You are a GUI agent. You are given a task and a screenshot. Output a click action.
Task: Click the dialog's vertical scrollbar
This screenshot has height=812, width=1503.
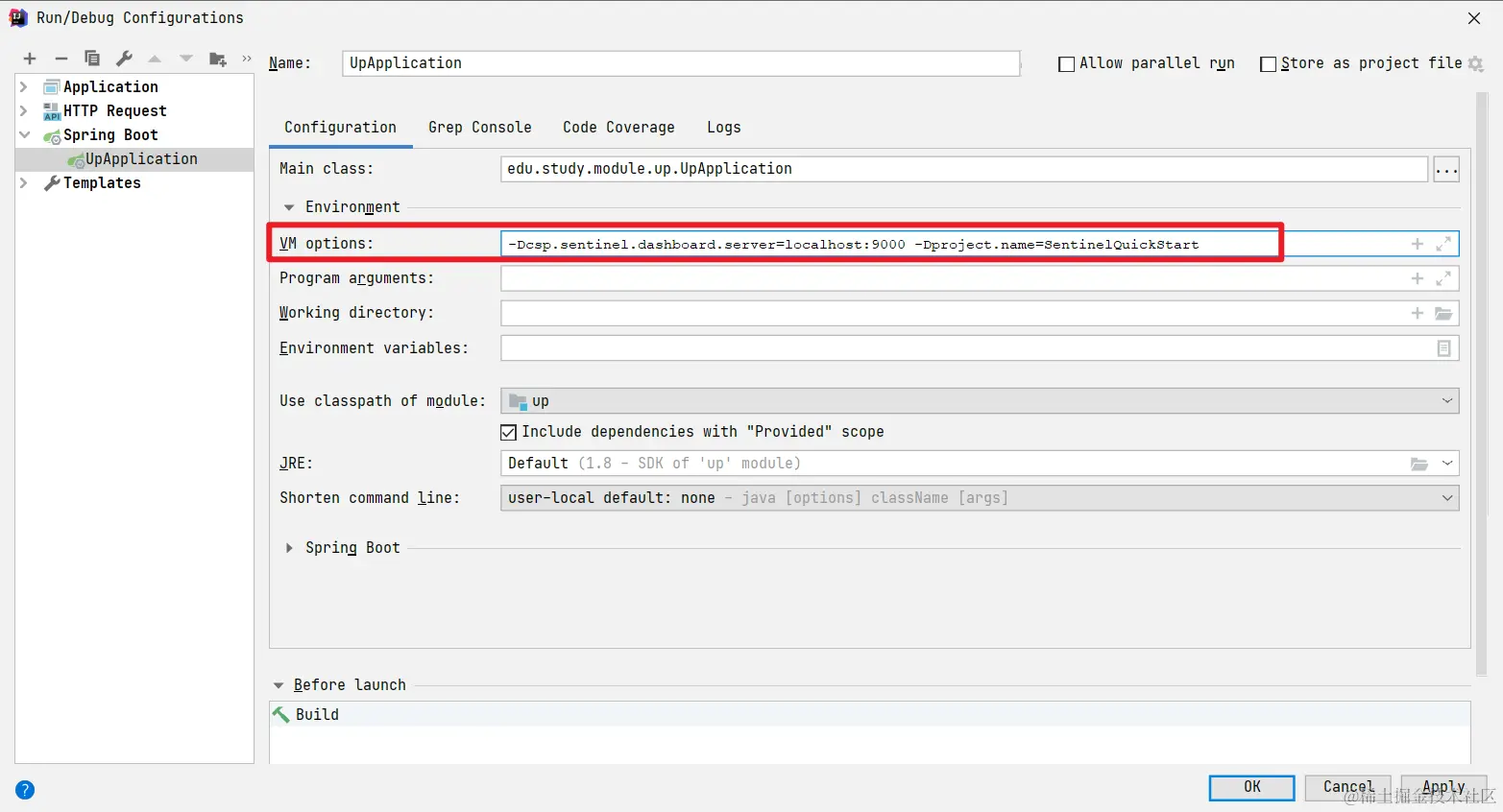click(x=1481, y=384)
